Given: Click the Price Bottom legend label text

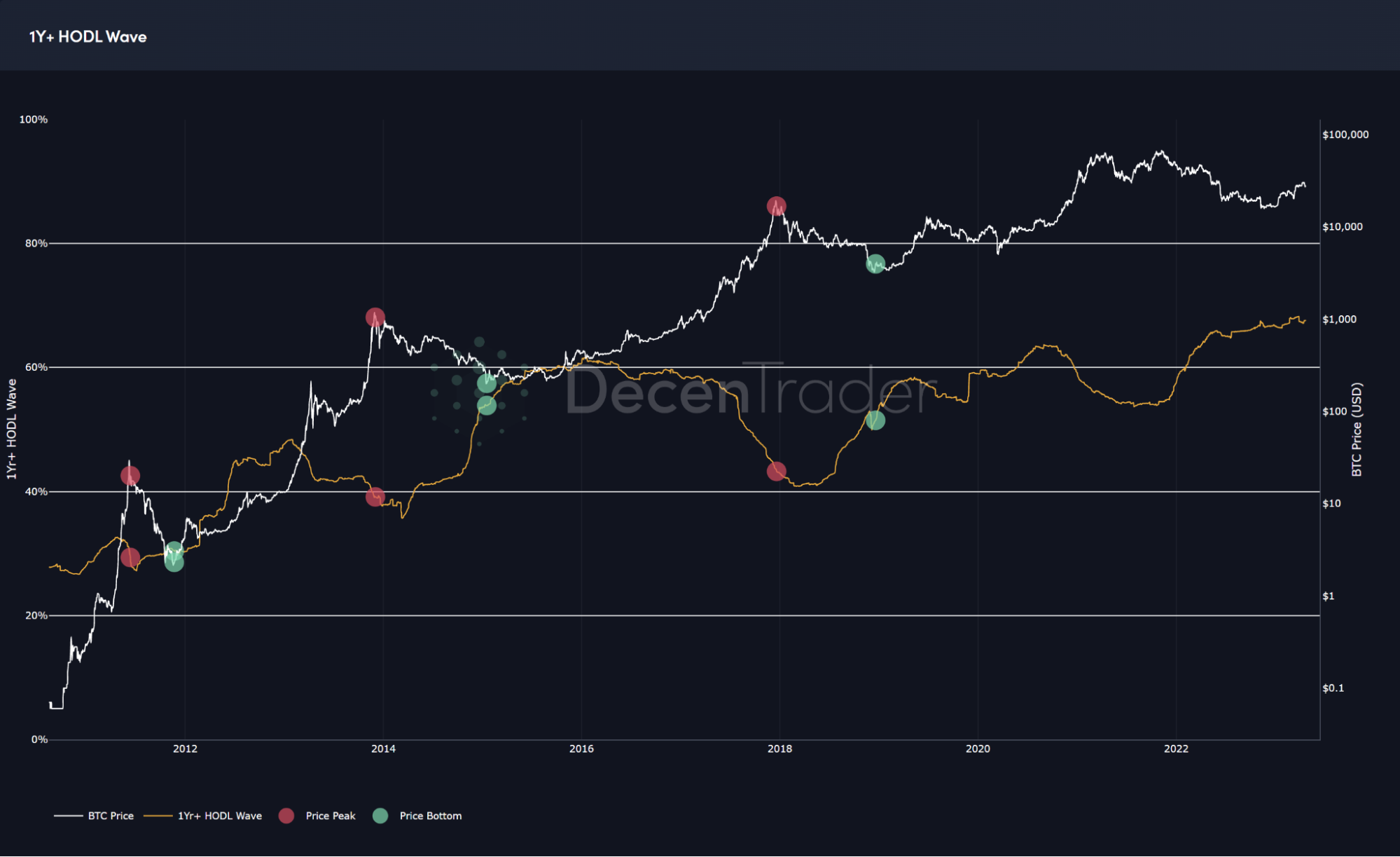Looking at the screenshot, I should [430, 816].
